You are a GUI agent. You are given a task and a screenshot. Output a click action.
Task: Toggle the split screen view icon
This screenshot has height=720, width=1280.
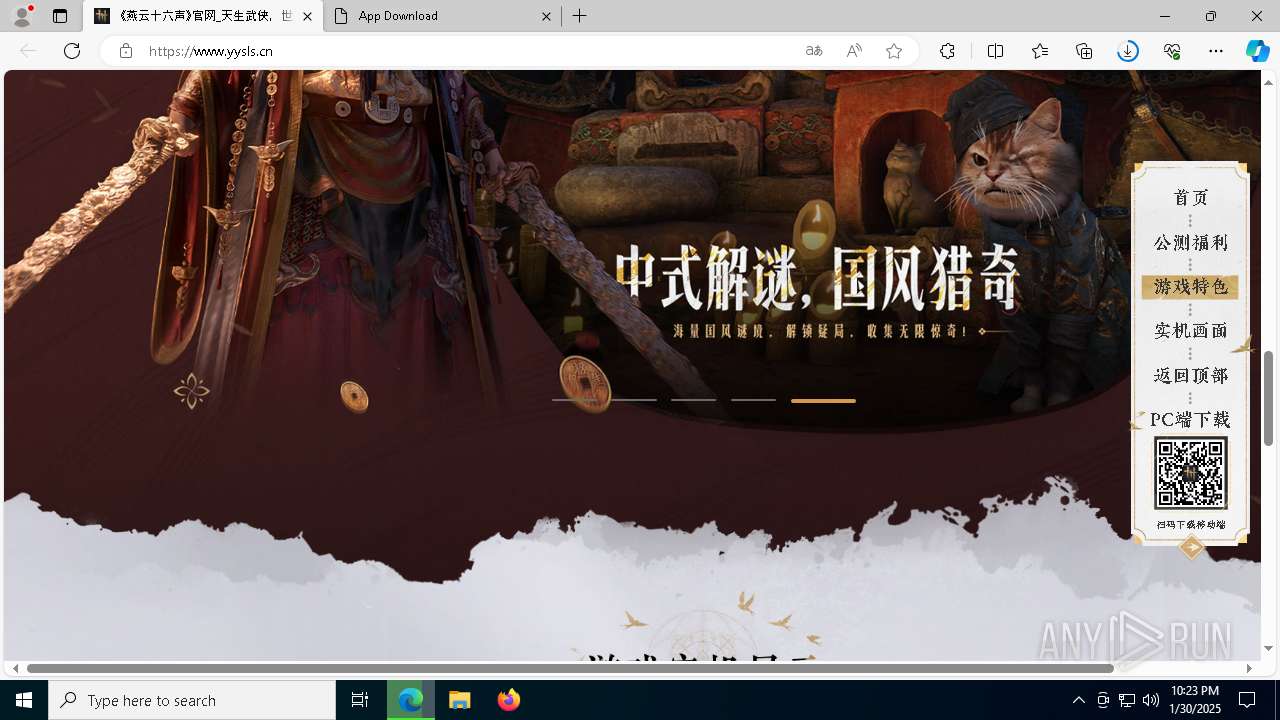coord(995,51)
